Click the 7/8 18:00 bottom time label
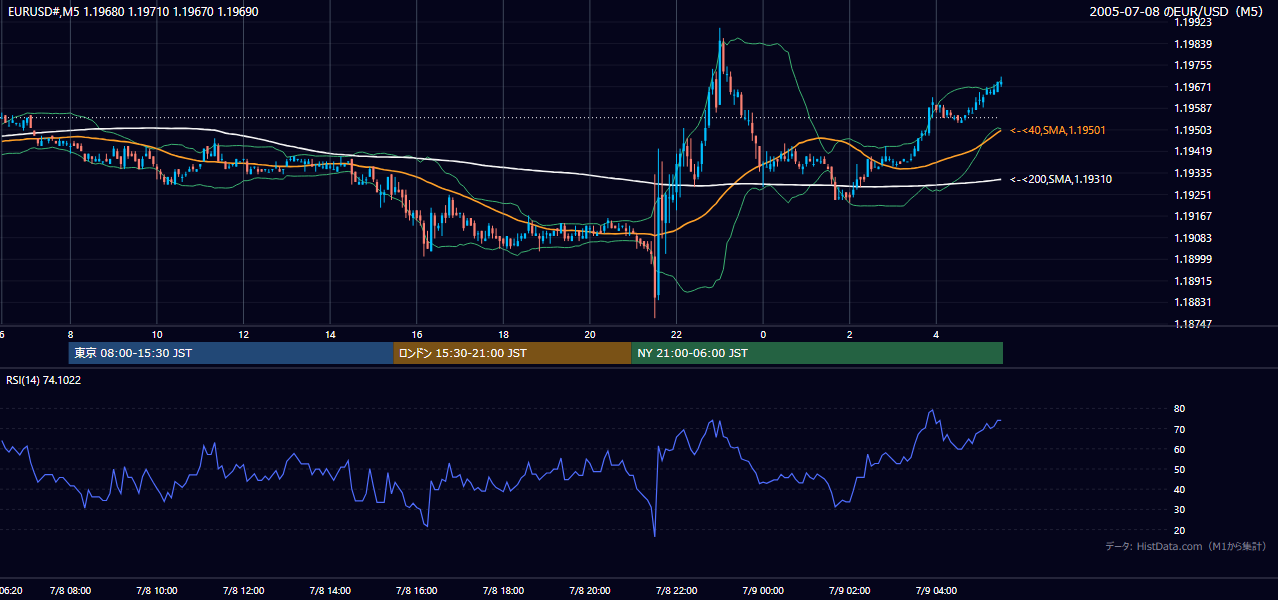 tap(504, 591)
